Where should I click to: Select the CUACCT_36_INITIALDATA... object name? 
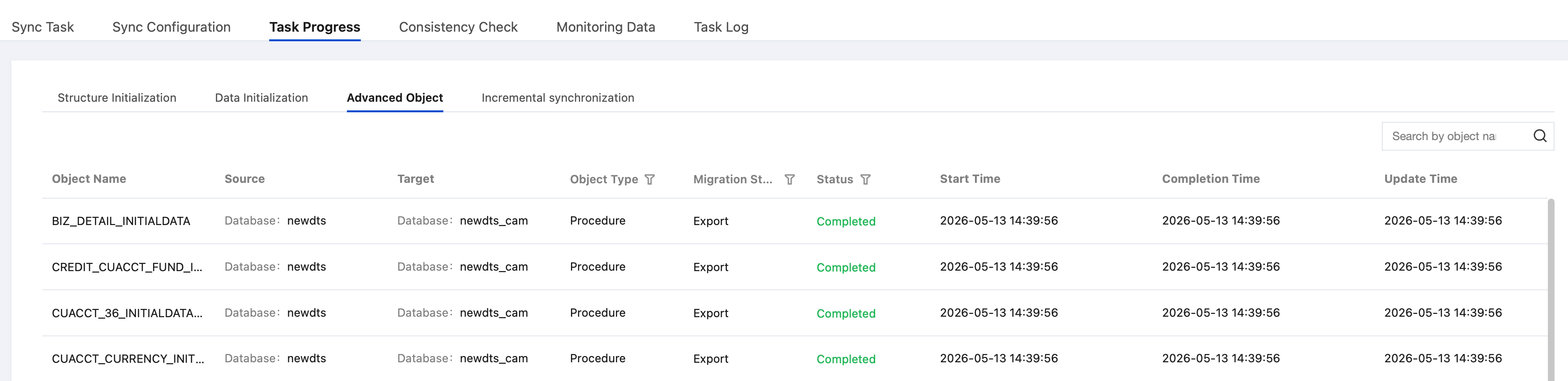click(127, 313)
